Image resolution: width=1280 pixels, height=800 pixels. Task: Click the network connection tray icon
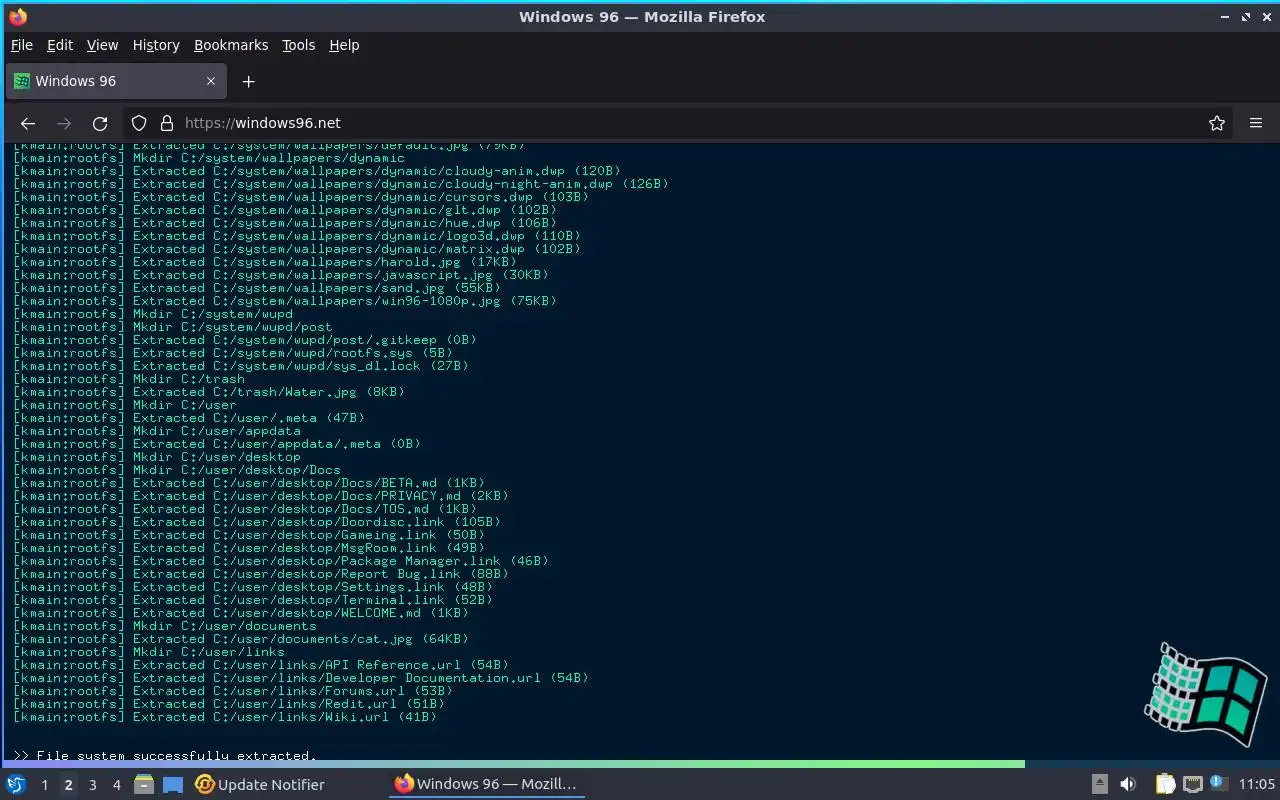[x=1192, y=784]
